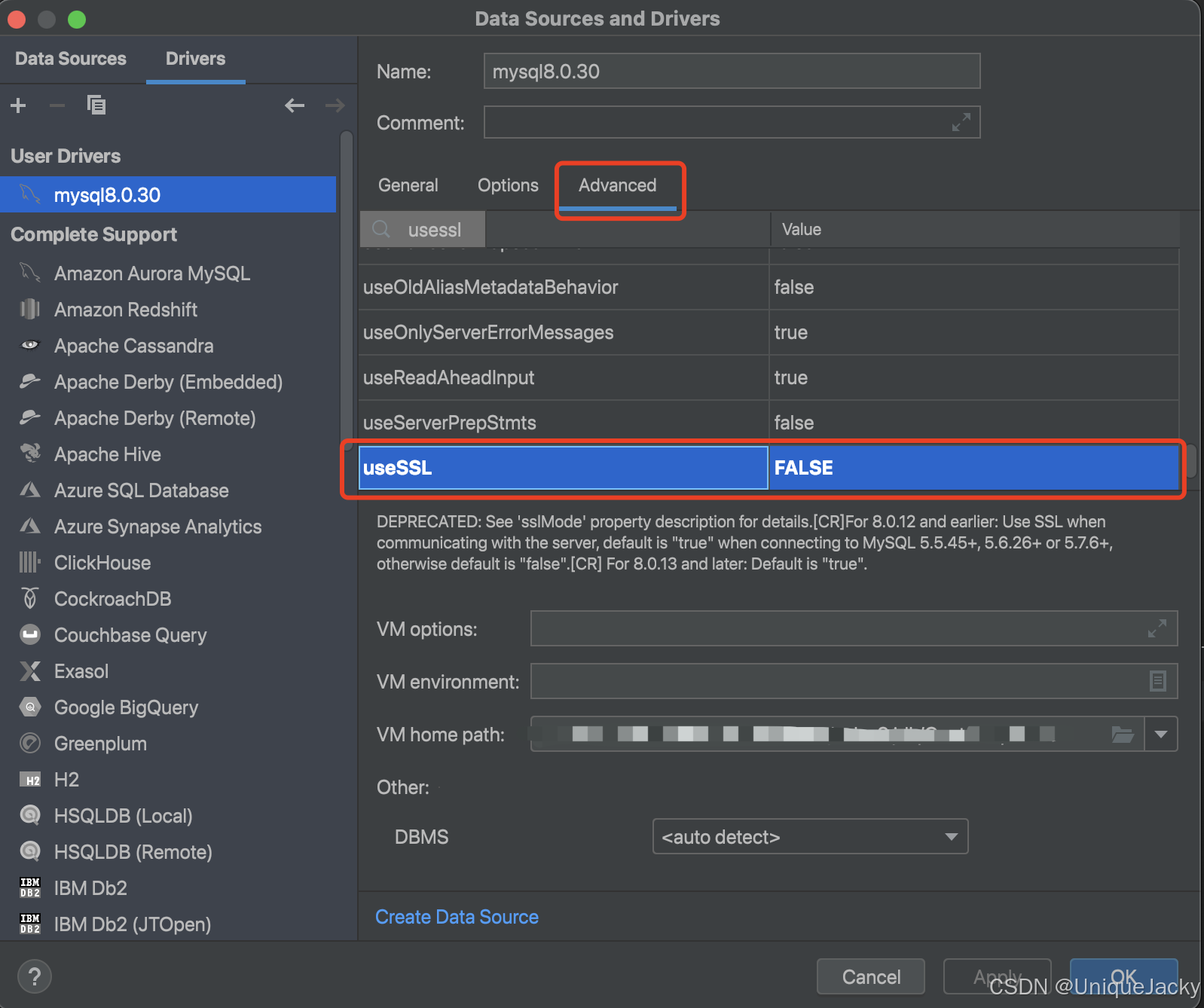
Task: Click the VM environment input field
Action: [854, 681]
